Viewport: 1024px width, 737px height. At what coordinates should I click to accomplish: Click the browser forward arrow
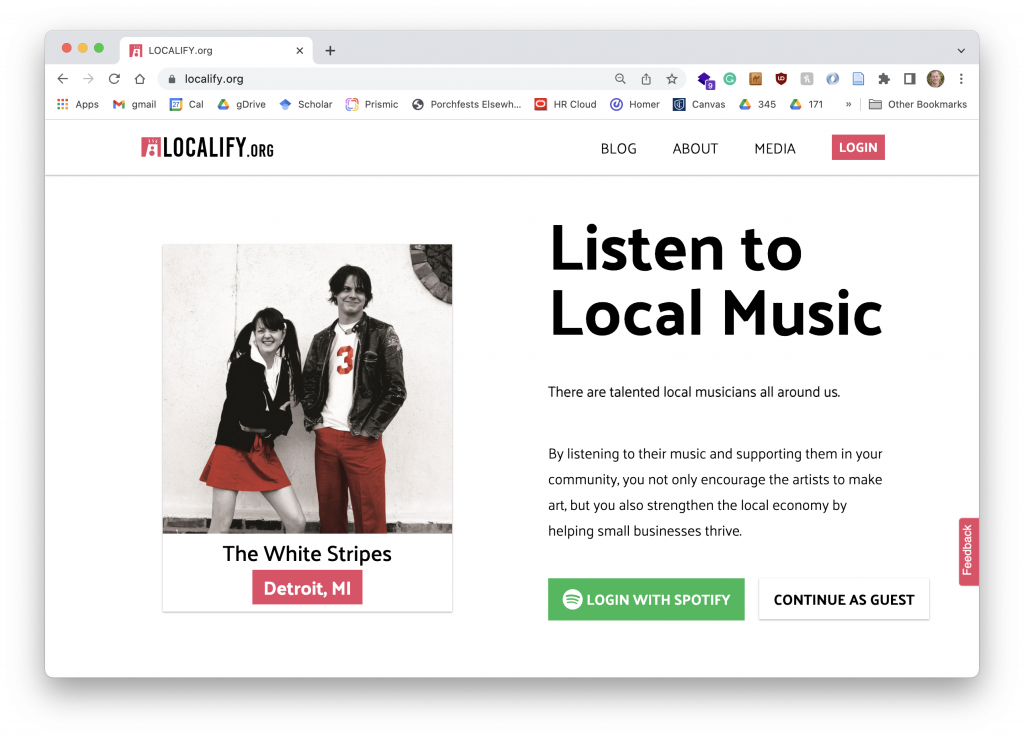coord(88,79)
